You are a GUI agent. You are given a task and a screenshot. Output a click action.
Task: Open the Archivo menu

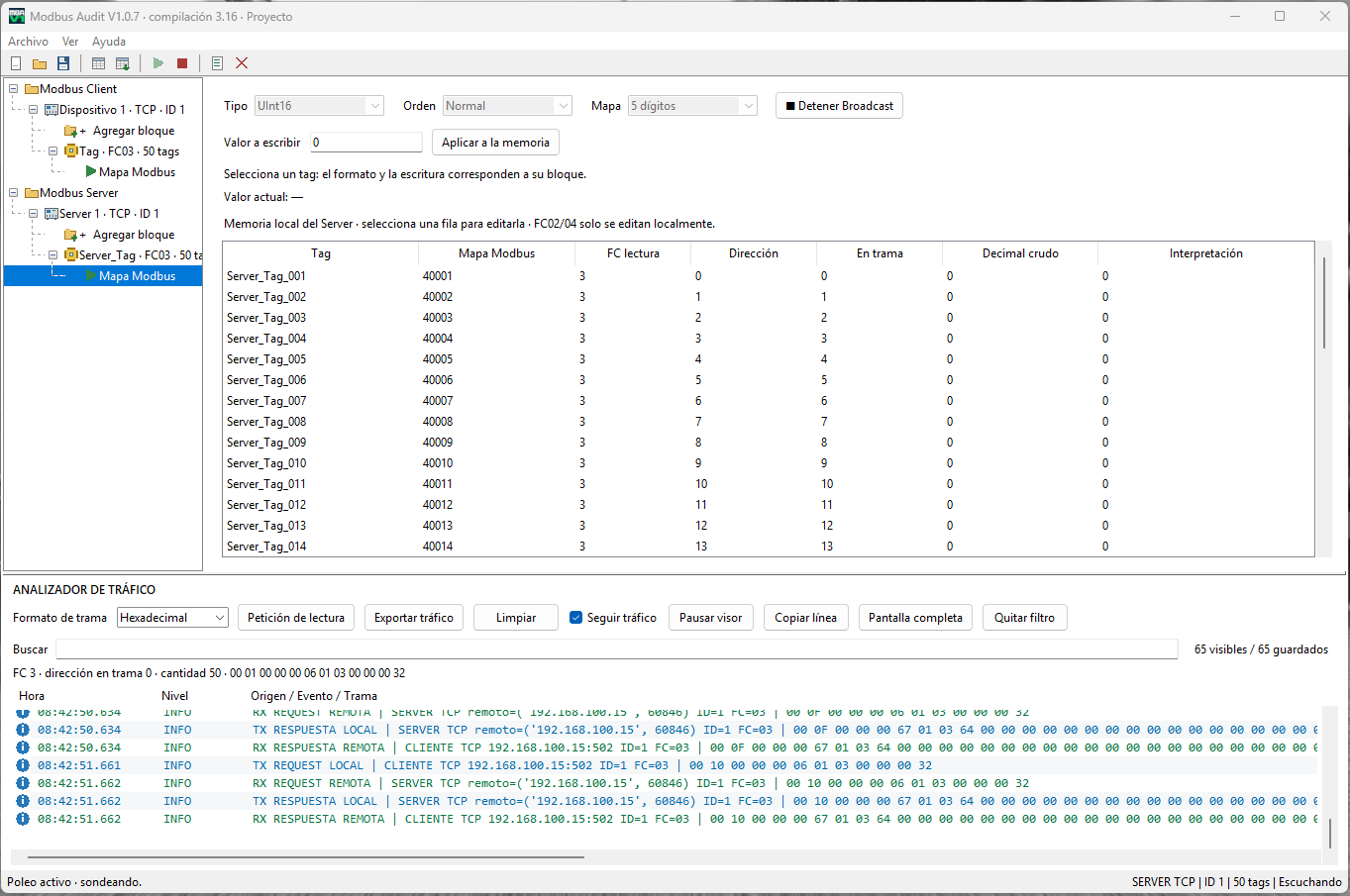click(x=28, y=42)
